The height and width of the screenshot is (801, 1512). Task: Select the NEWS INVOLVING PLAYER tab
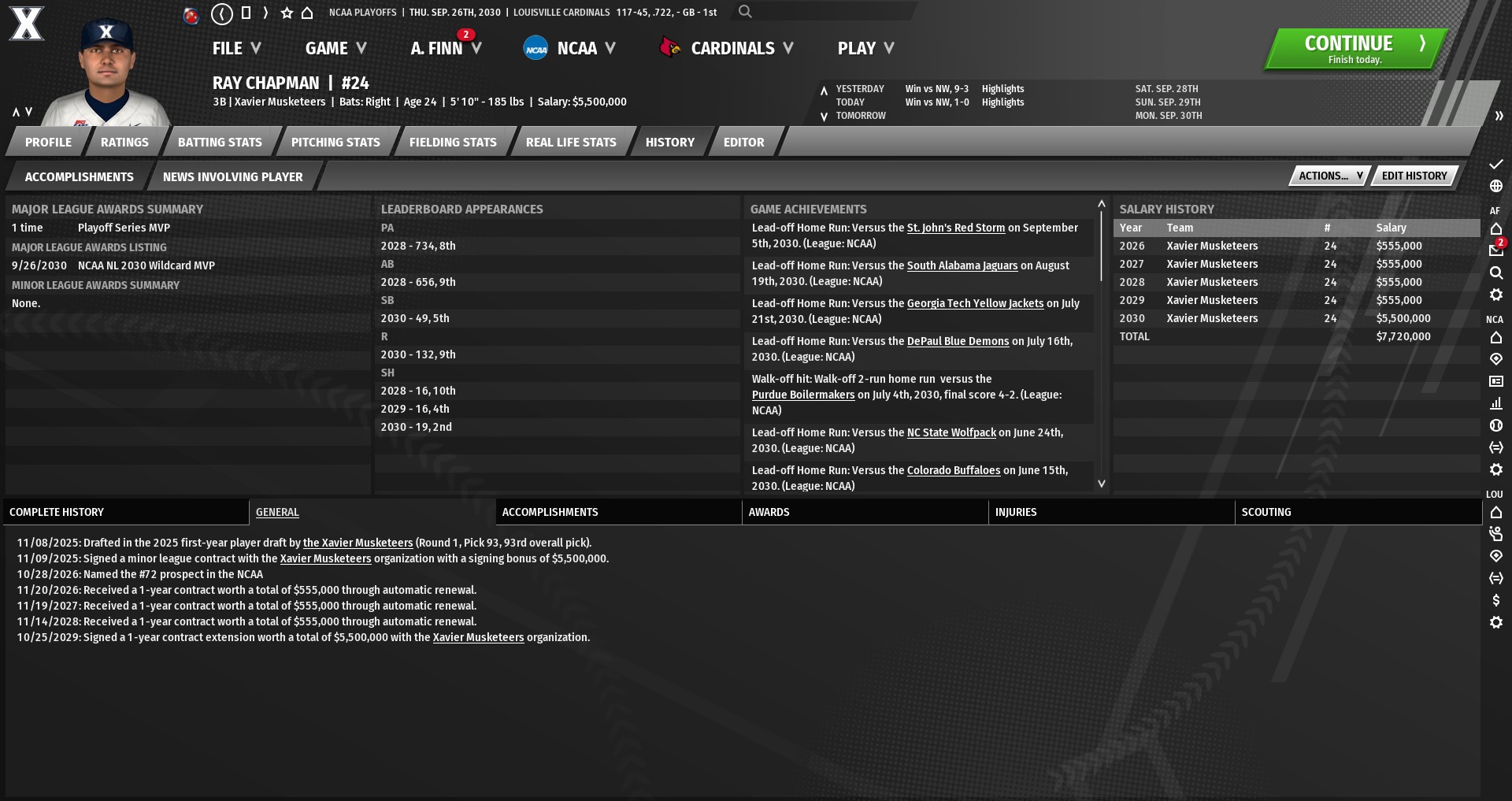(232, 177)
